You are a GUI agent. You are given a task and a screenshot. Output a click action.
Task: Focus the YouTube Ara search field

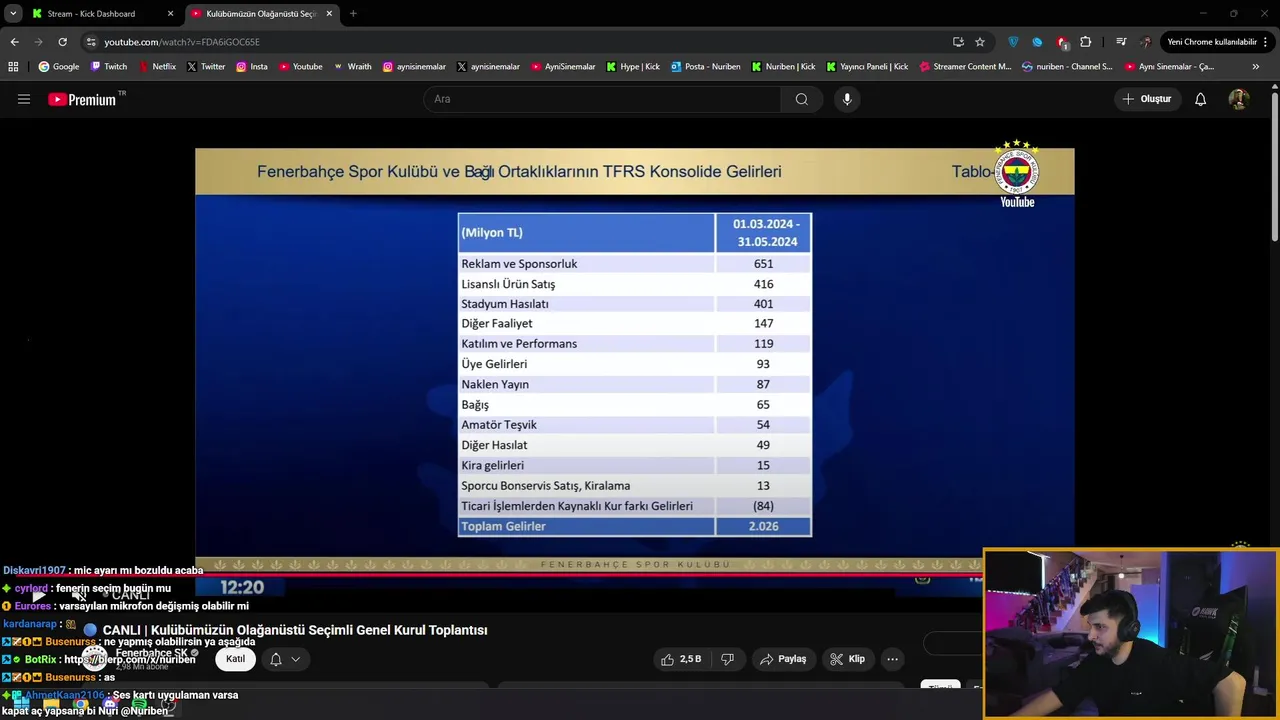(602, 99)
